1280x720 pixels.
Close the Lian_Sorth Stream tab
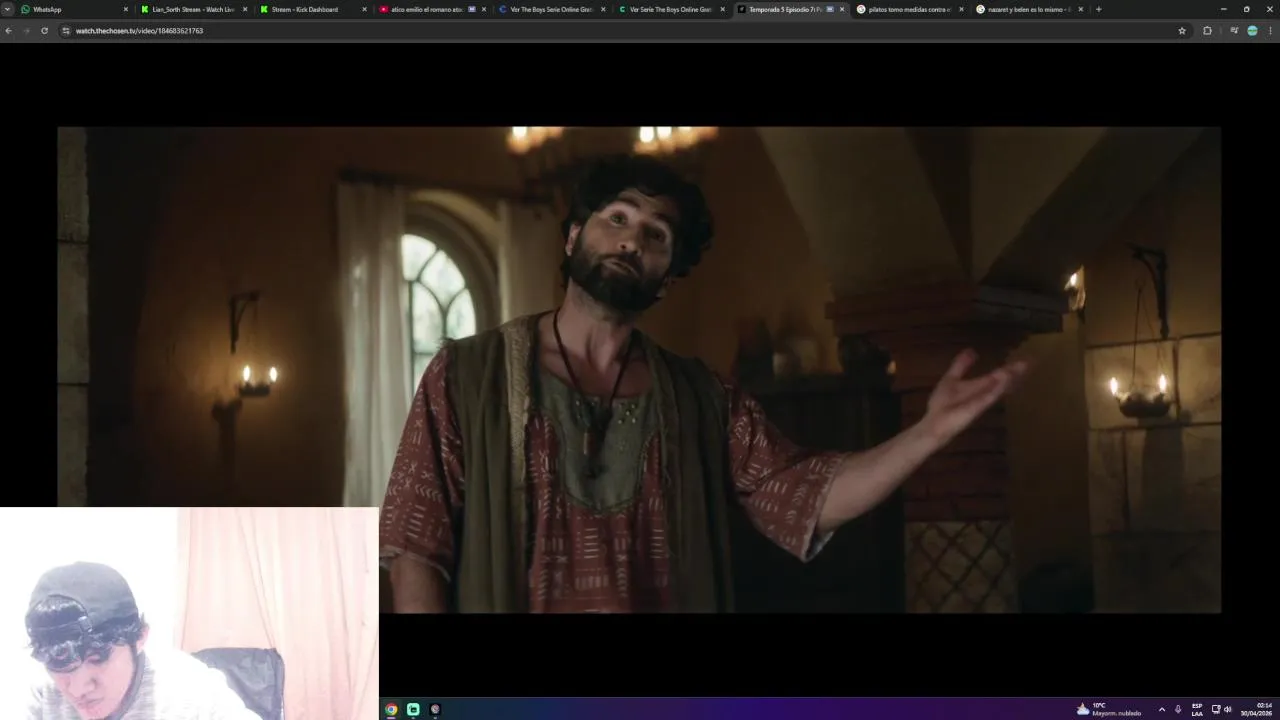tap(245, 9)
